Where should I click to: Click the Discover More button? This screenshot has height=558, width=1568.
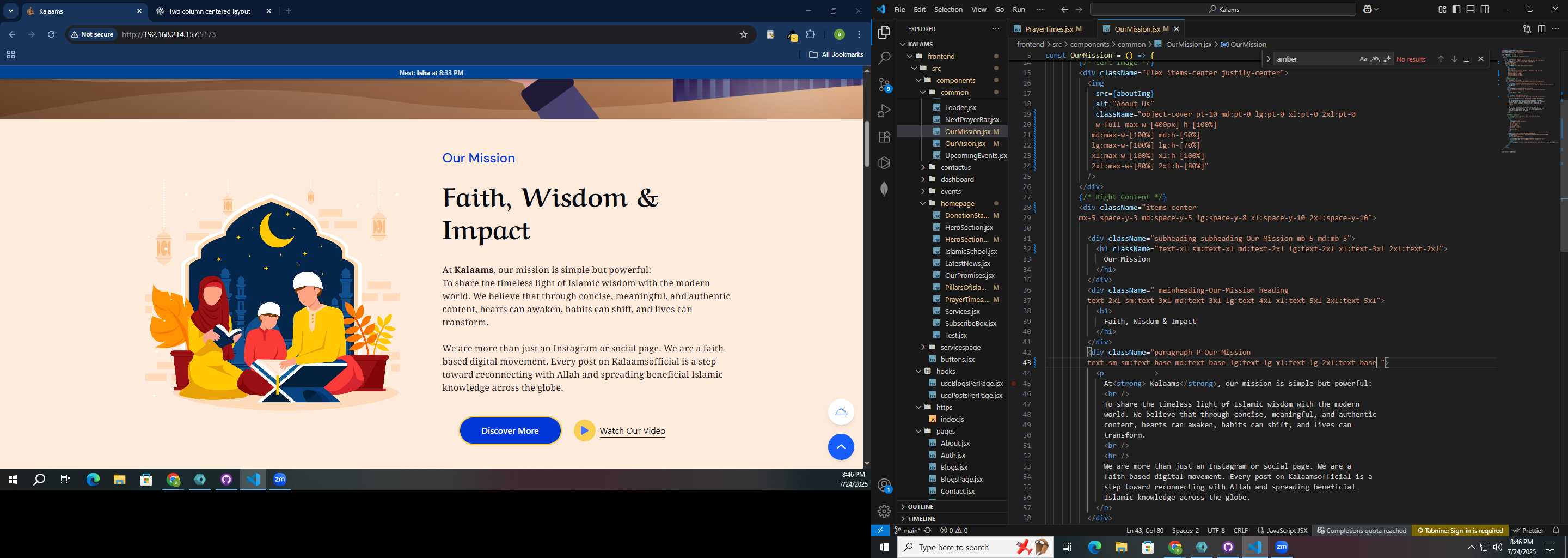(510, 430)
